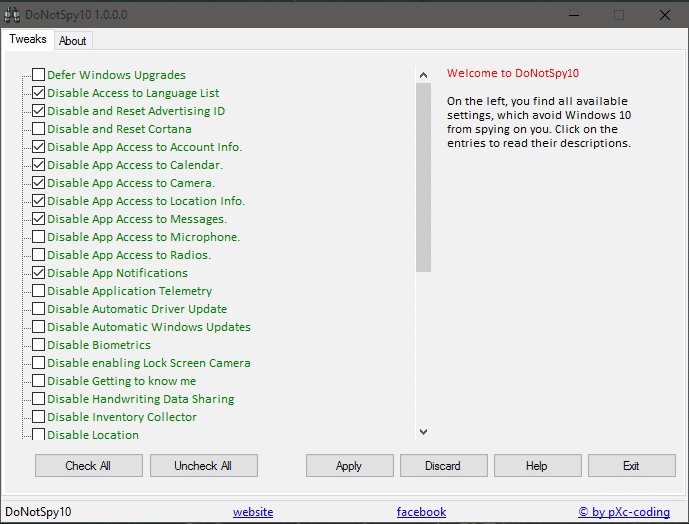Click the Uncheck All button
Screen dimensions: 689x524
(x=204, y=466)
